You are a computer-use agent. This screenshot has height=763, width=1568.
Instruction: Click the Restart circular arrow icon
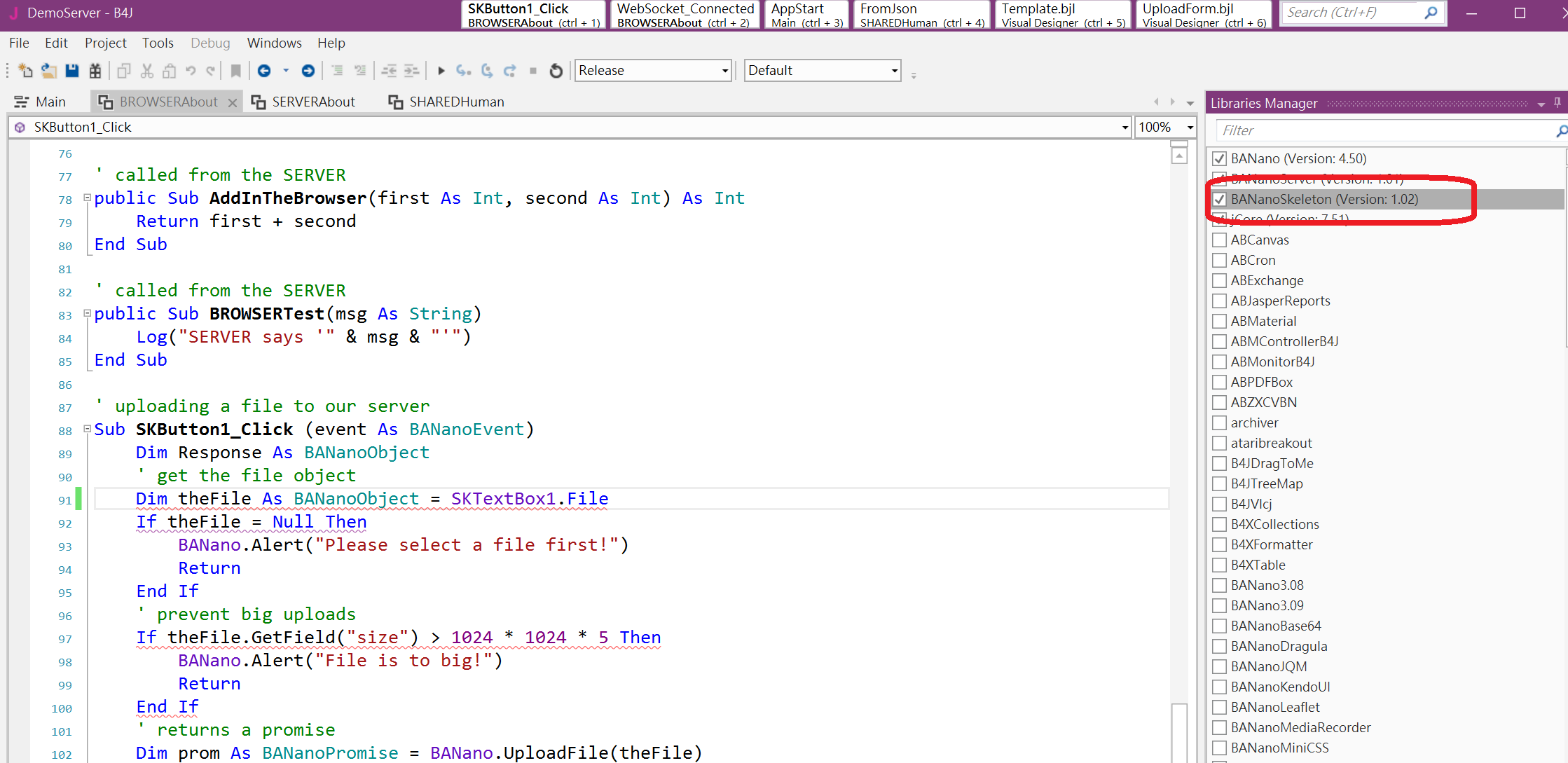tap(556, 71)
